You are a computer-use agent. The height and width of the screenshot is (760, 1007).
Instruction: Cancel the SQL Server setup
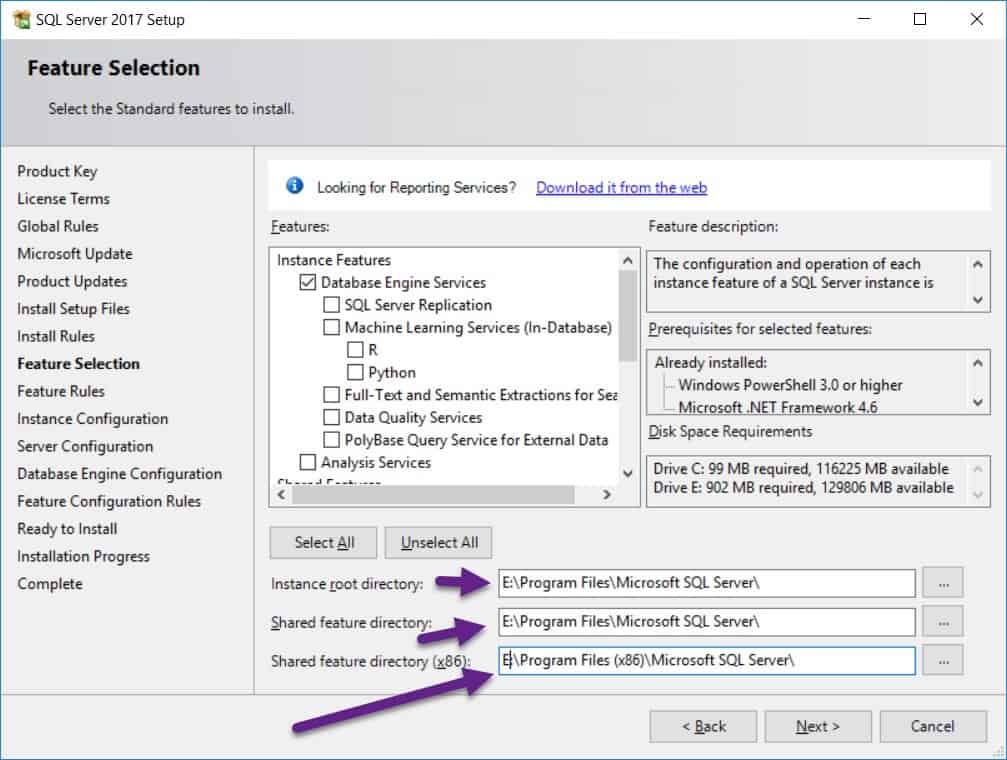pos(933,727)
